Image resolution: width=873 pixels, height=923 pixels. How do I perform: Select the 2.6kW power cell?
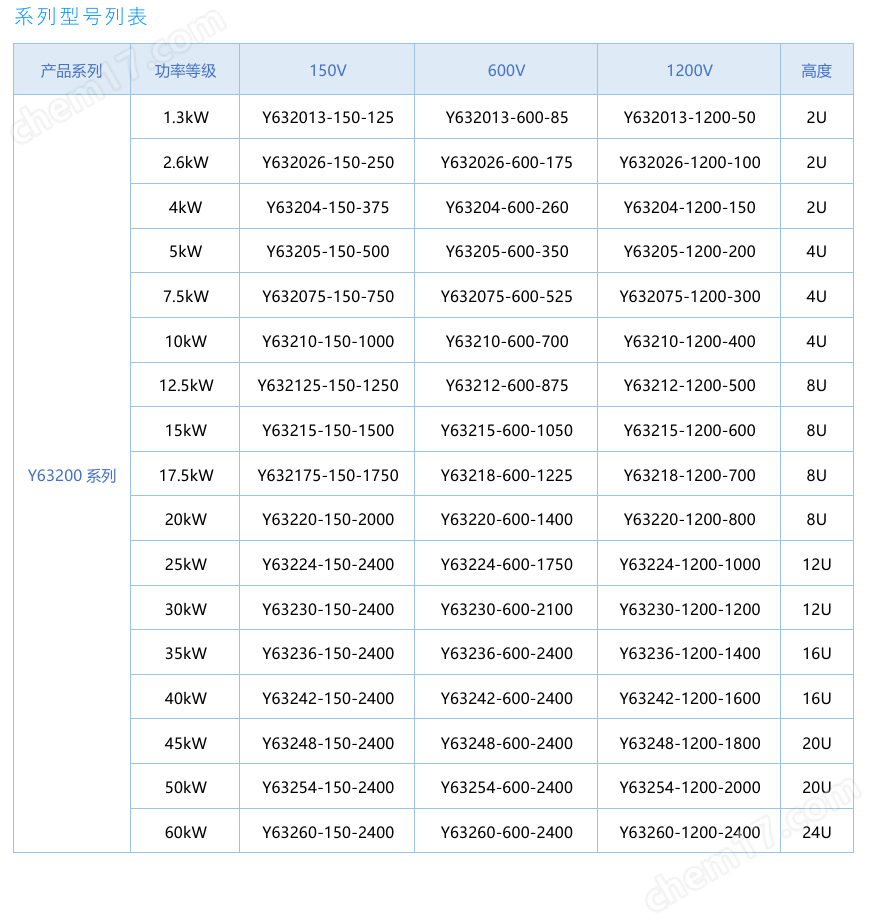(185, 162)
